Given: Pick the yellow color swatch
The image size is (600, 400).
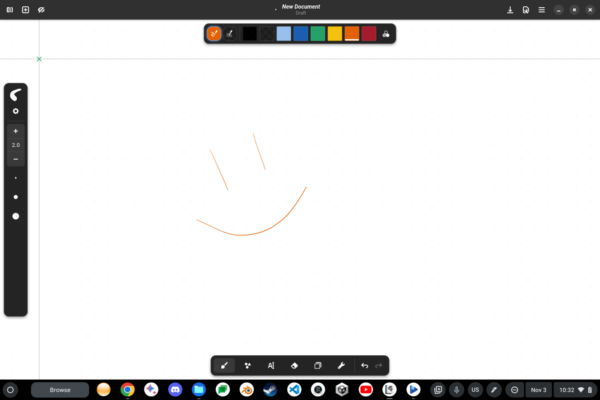Looking at the screenshot, I should pos(335,34).
